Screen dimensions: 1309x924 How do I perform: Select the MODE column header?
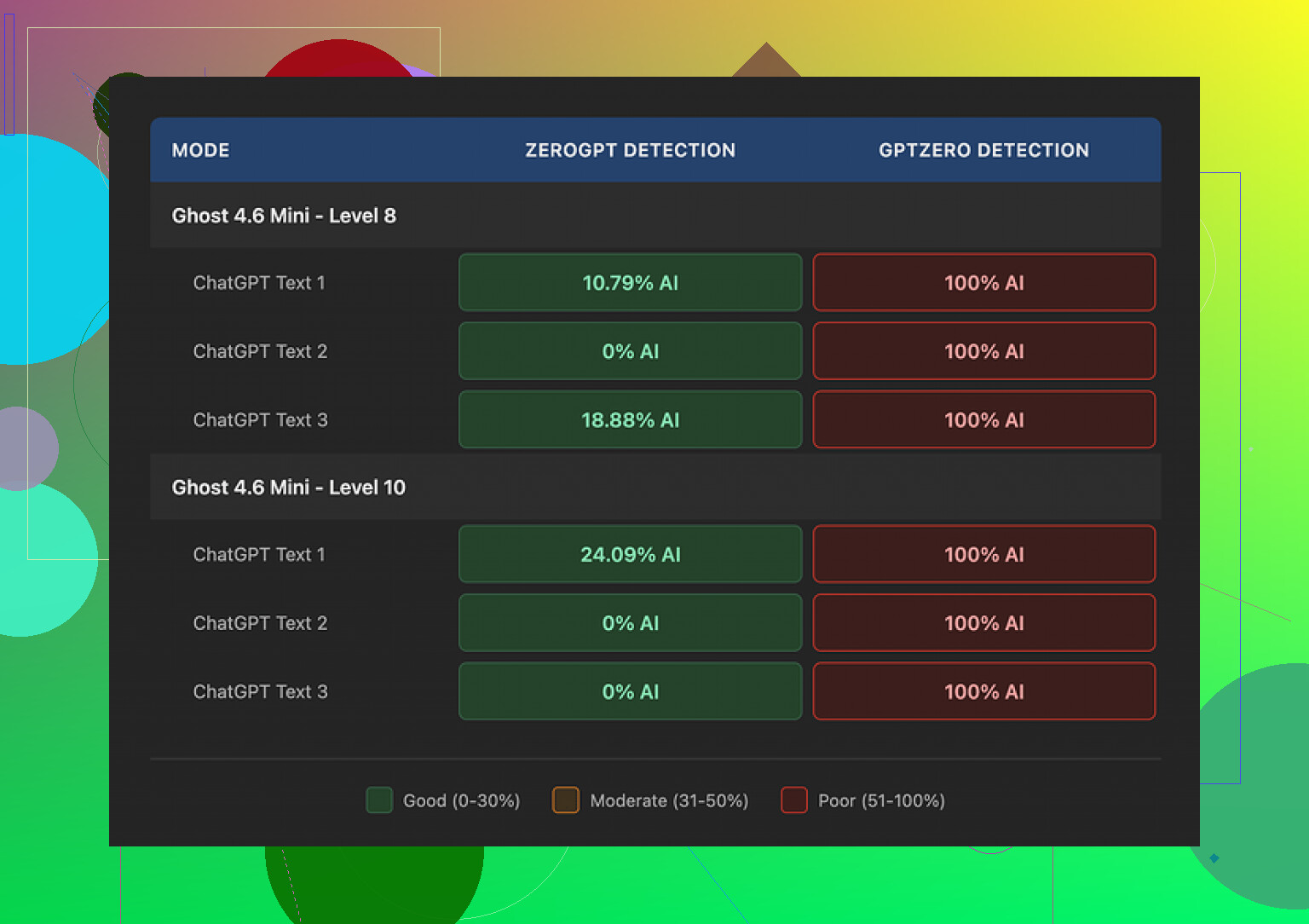click(200, 150)
